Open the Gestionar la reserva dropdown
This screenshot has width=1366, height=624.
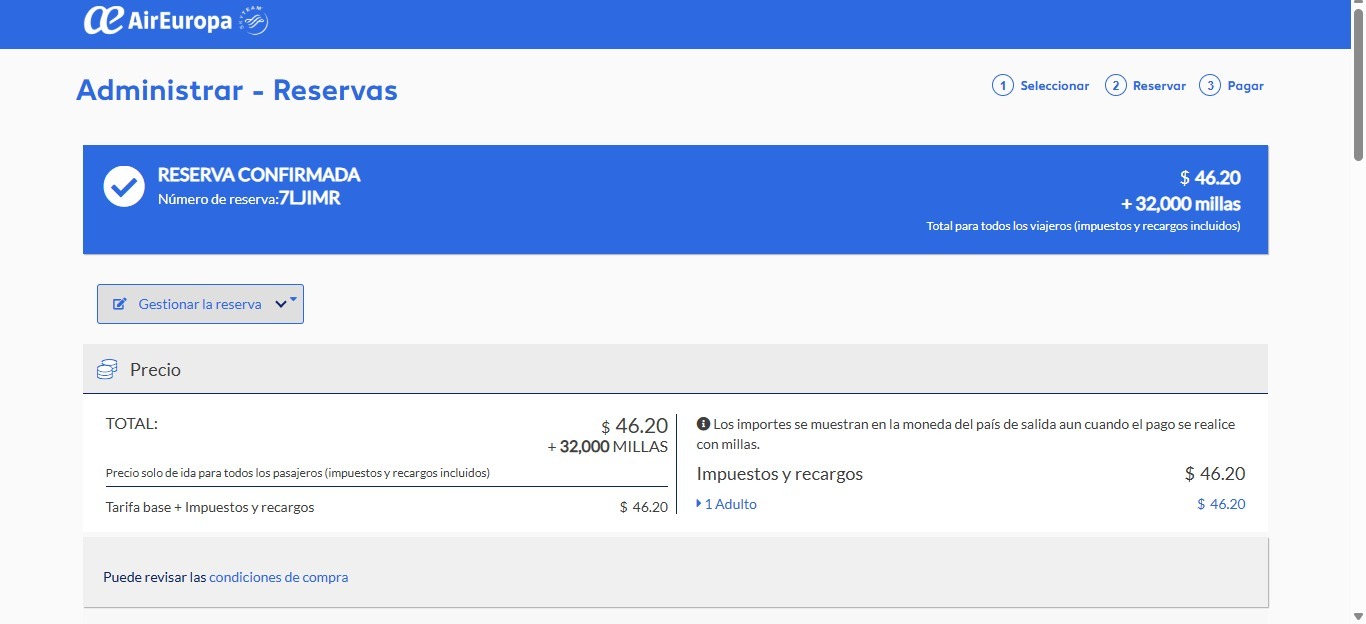200,304
